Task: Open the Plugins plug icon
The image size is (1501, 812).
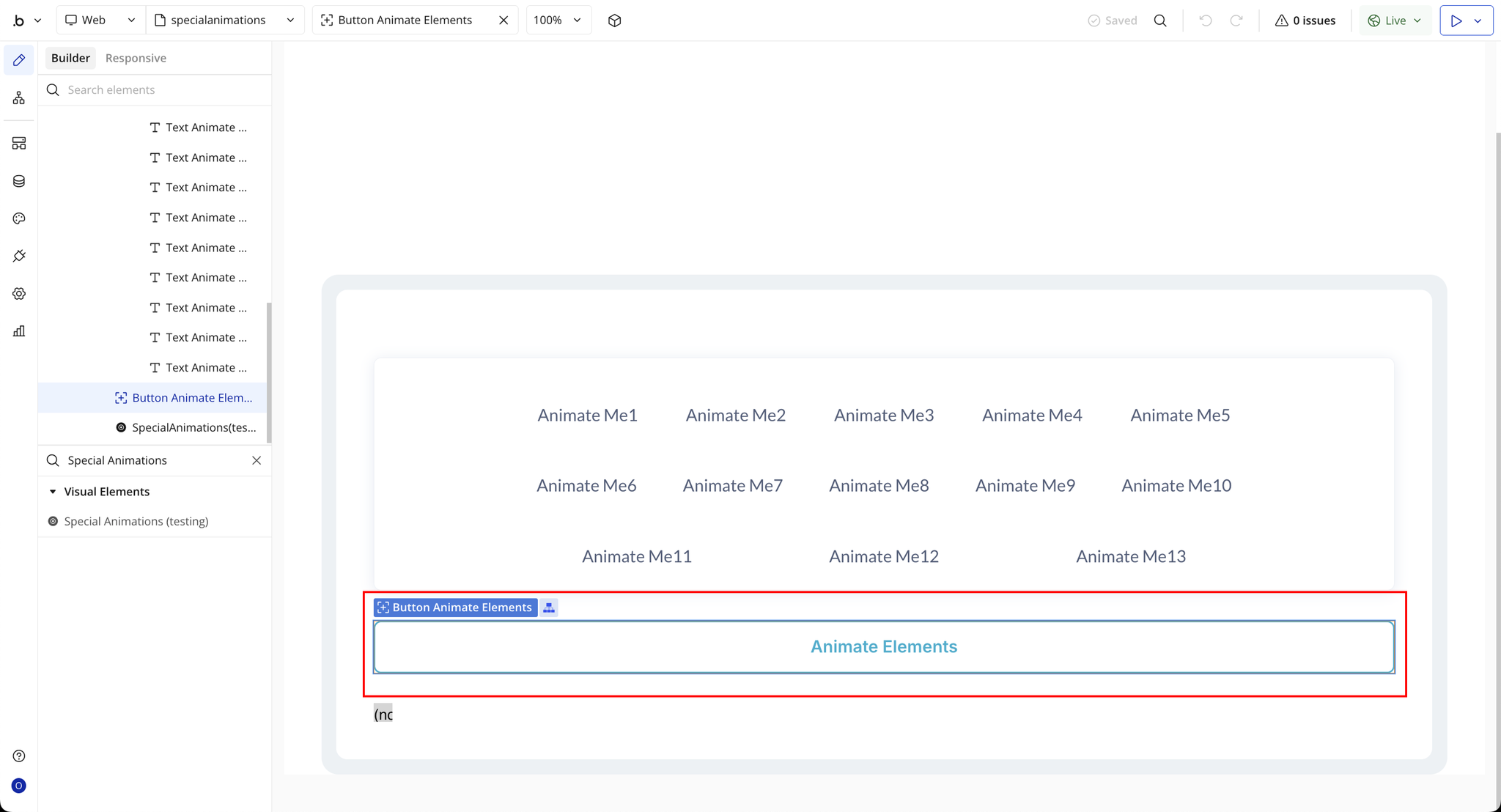Action: click(x=19, y=256)
